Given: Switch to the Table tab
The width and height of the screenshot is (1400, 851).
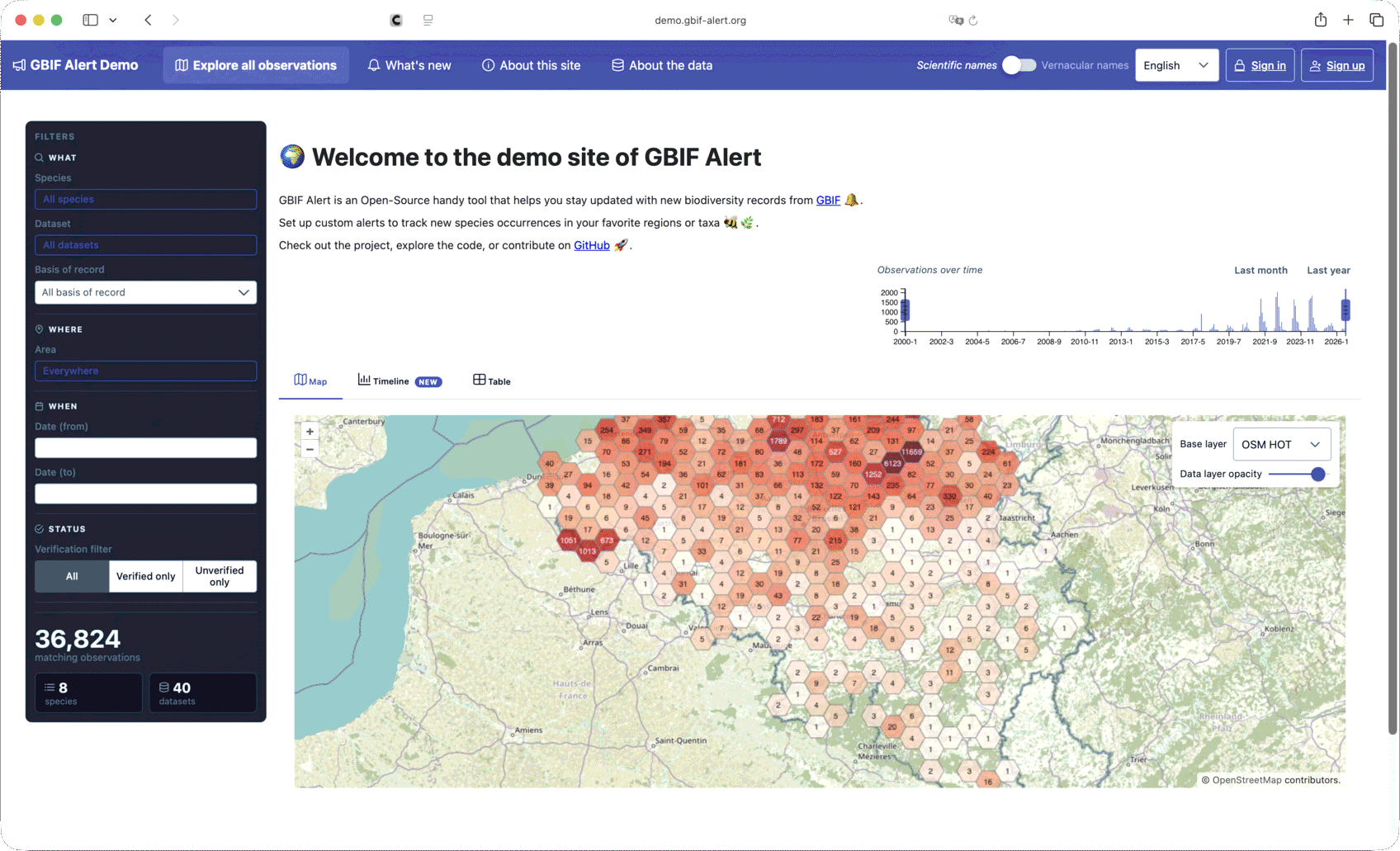Looking at the screenshot, I should point(492,381).
